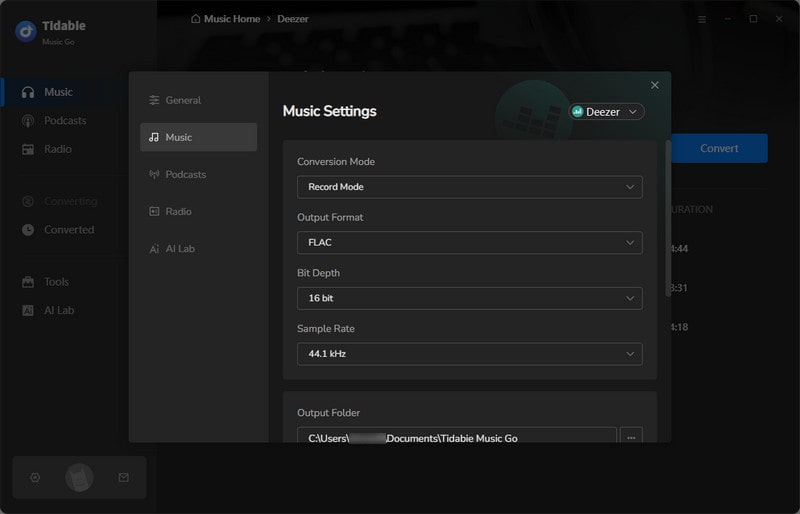The width and height of the screenshot is (800, 514).
Task: Click the home icon in breadcrumb
Action: coord(195,18)
